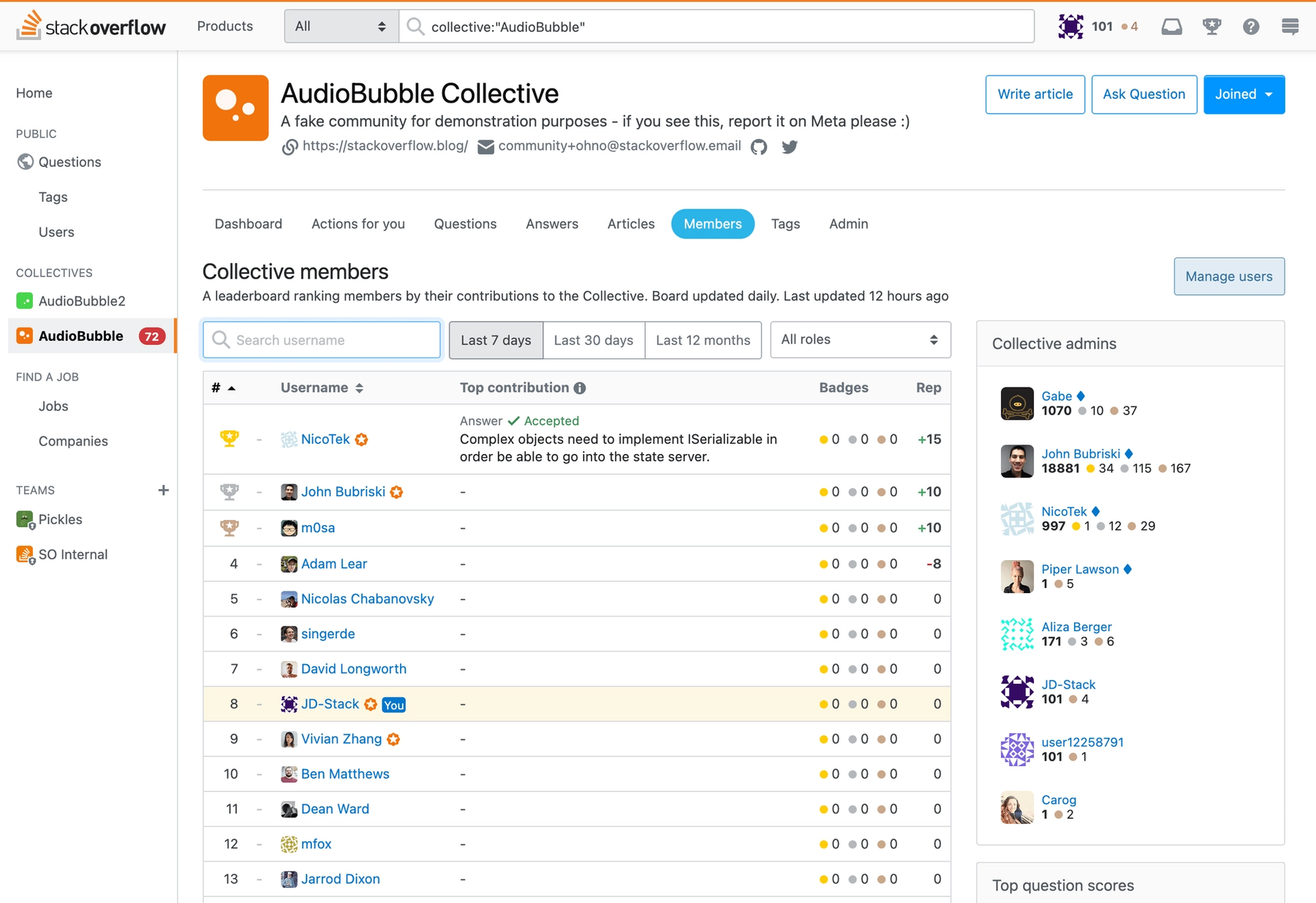Click the Search username field

coord(322,340)
